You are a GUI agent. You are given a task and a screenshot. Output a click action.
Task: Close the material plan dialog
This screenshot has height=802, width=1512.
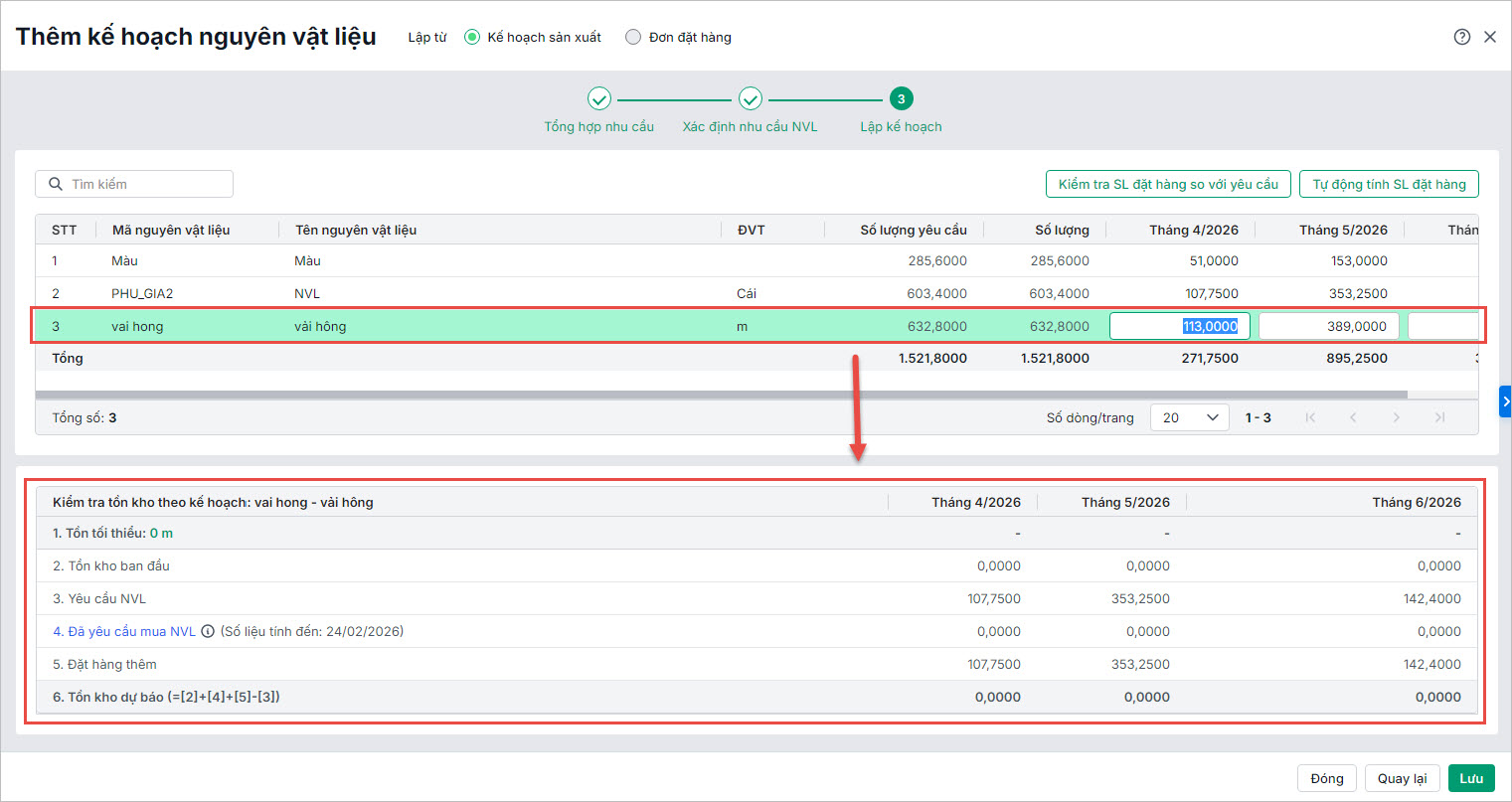point(1490,37)
